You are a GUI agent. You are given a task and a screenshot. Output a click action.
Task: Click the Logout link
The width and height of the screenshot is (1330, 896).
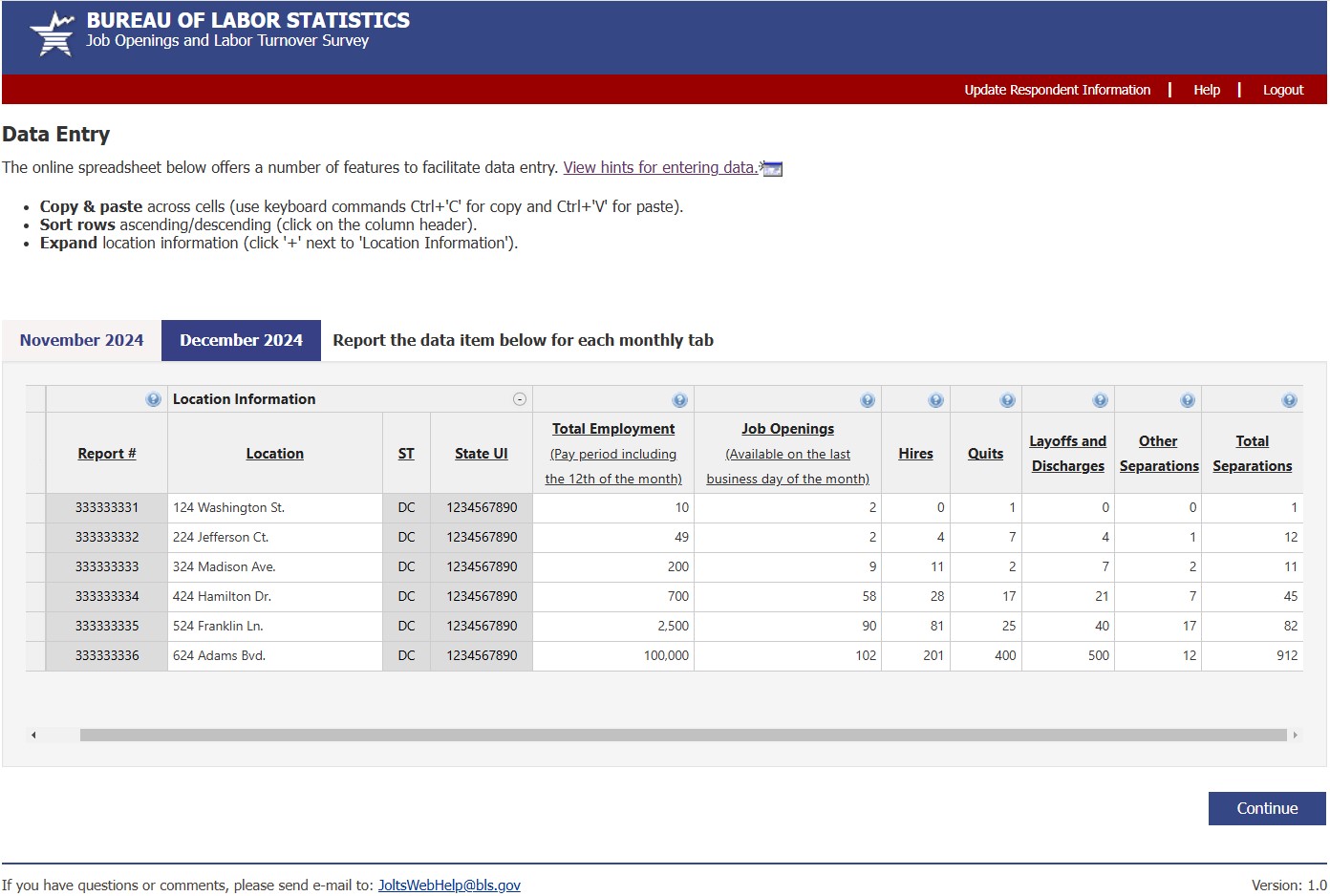point(1282,90)
